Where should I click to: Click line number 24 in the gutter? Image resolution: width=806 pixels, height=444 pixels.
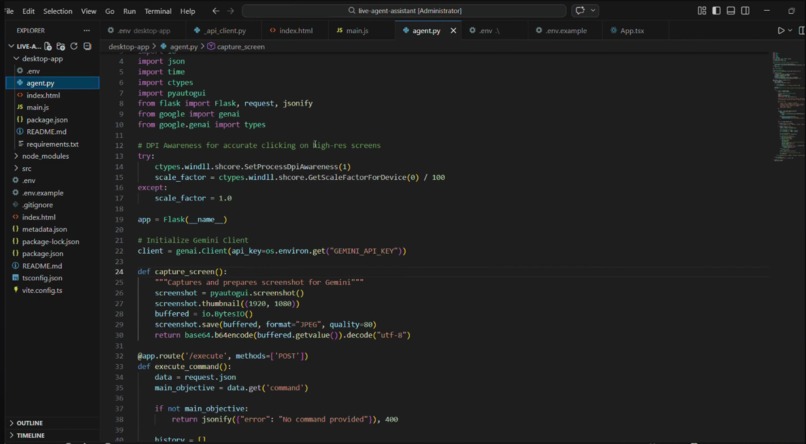[119, 272]
